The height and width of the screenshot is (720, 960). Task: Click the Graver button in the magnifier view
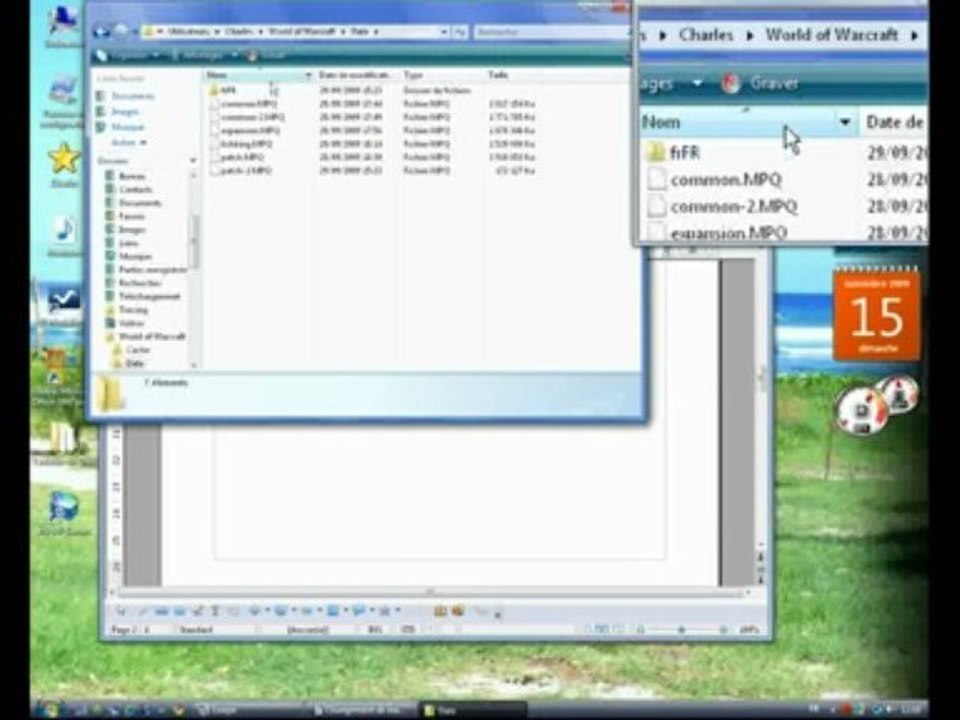click(760, 83)
